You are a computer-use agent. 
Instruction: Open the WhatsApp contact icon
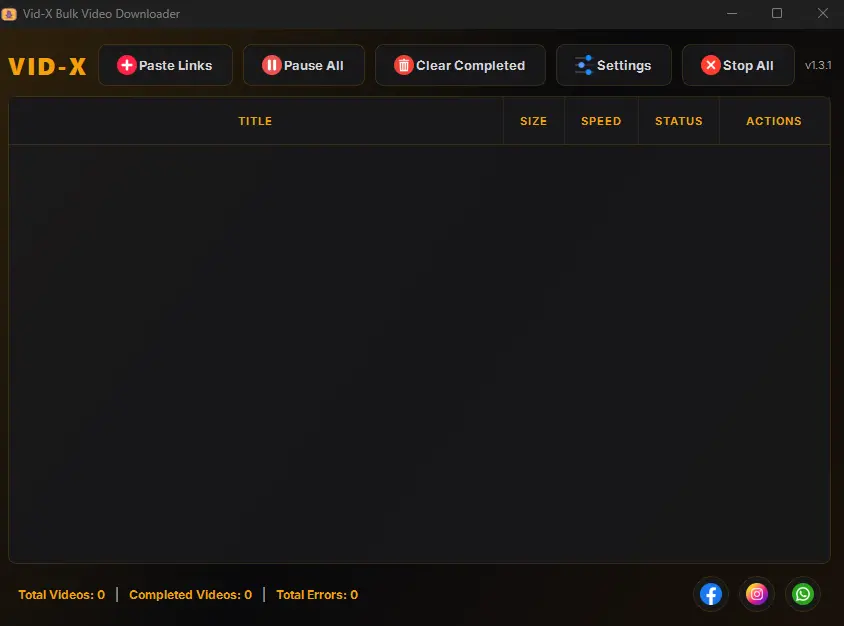coord(803,594)
